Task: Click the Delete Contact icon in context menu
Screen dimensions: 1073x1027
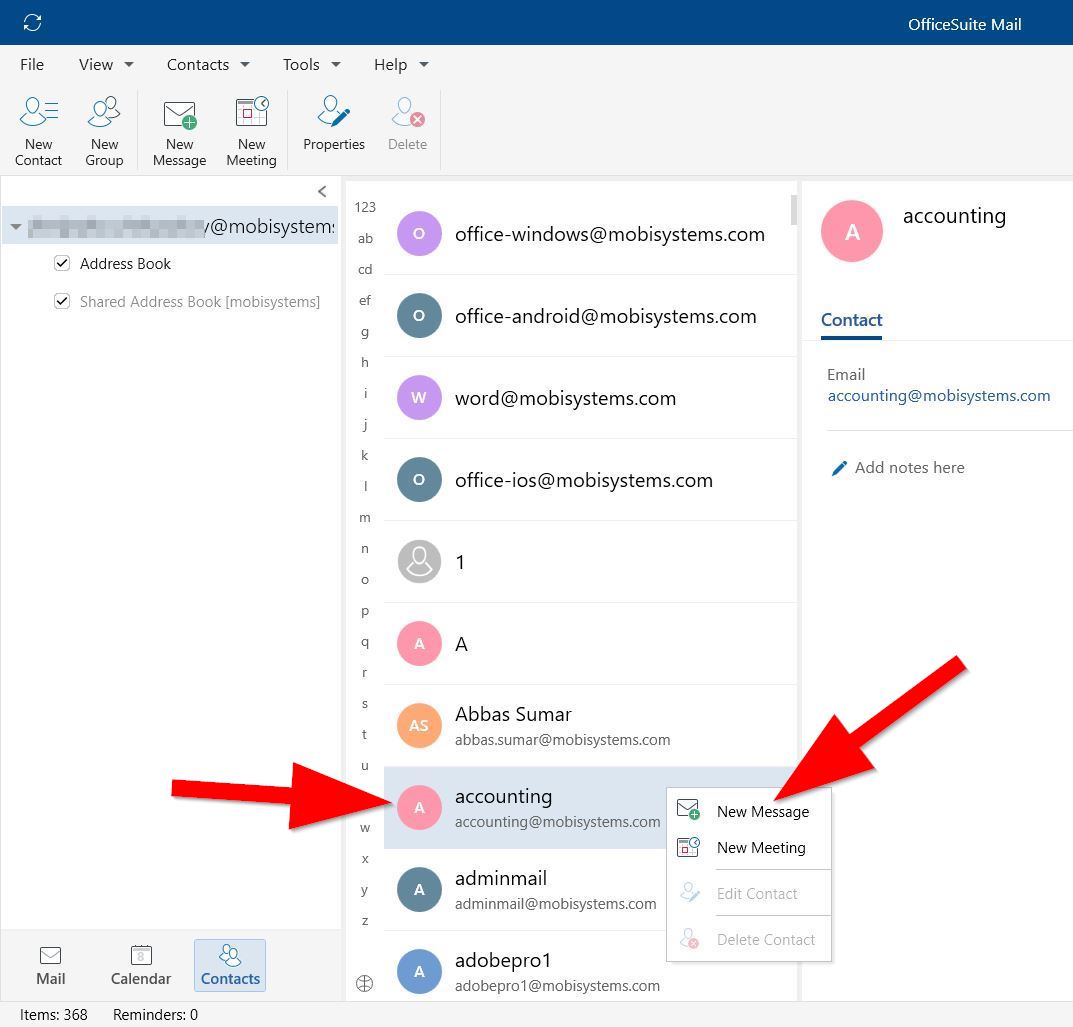Action: [x=690, y=939]
